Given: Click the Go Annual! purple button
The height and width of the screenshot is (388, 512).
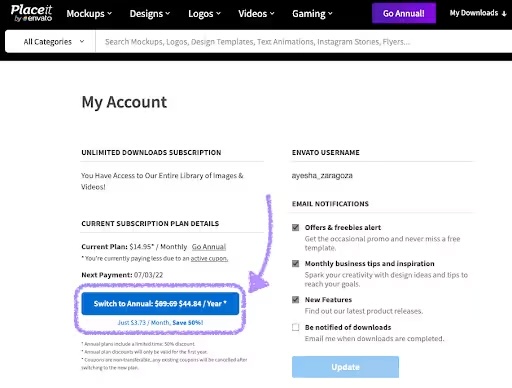Looking at the screenshot, I should 404,13.
